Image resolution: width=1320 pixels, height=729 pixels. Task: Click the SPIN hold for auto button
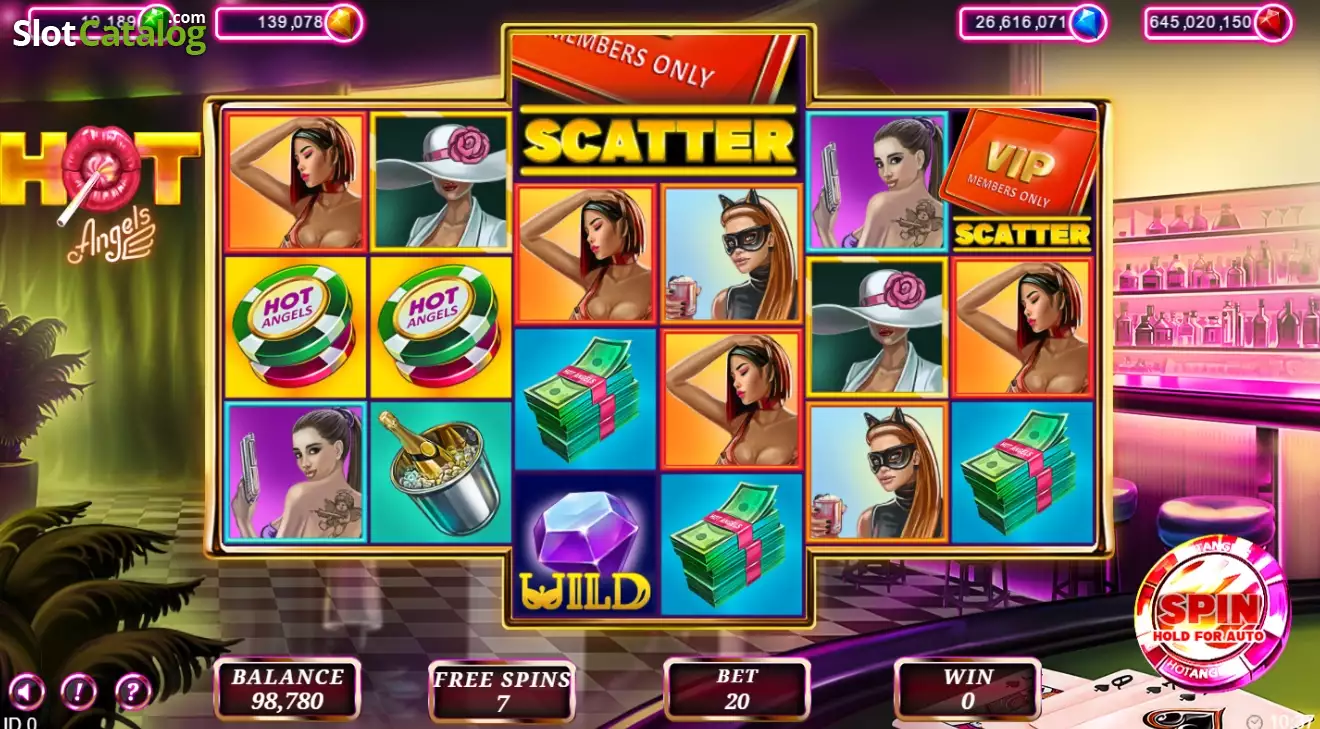click(x=1209, y=612)
